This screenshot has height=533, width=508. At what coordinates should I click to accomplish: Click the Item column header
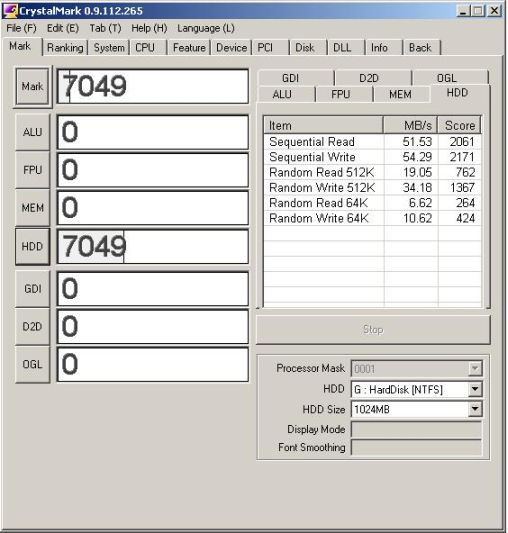click(324, 125)
